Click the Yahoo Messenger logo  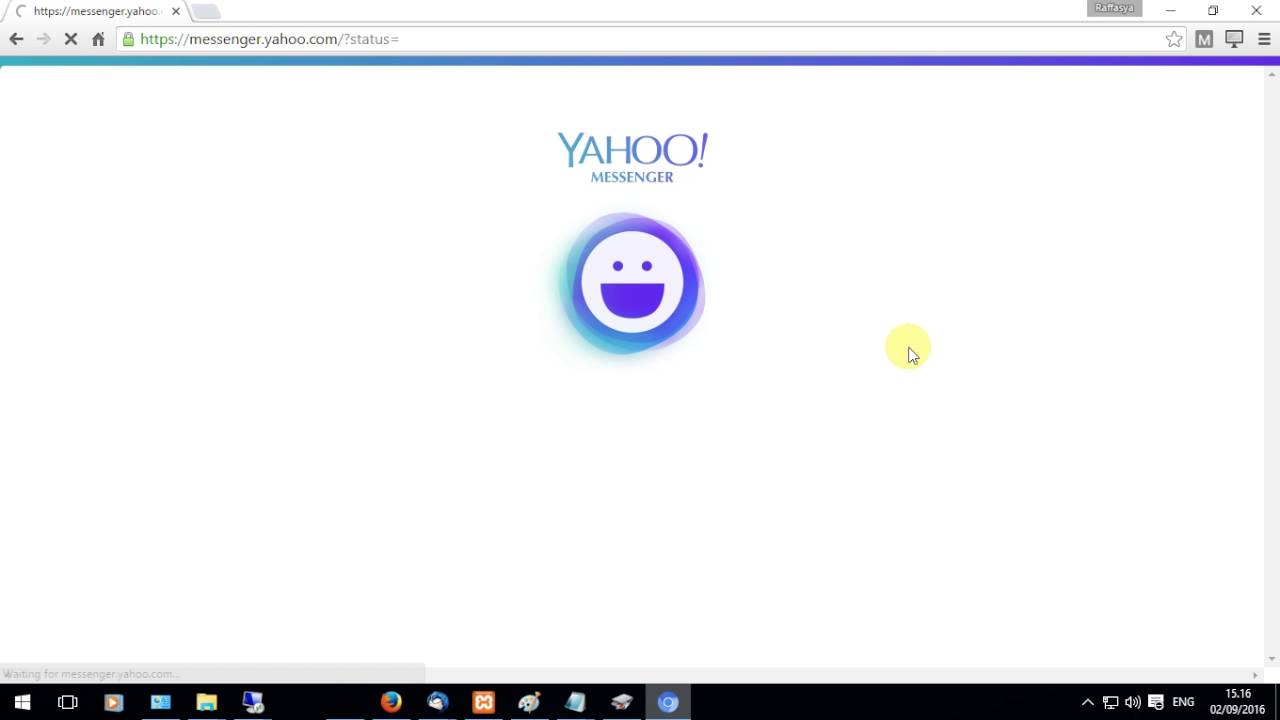pyautogui.click(x=632, y=157)
